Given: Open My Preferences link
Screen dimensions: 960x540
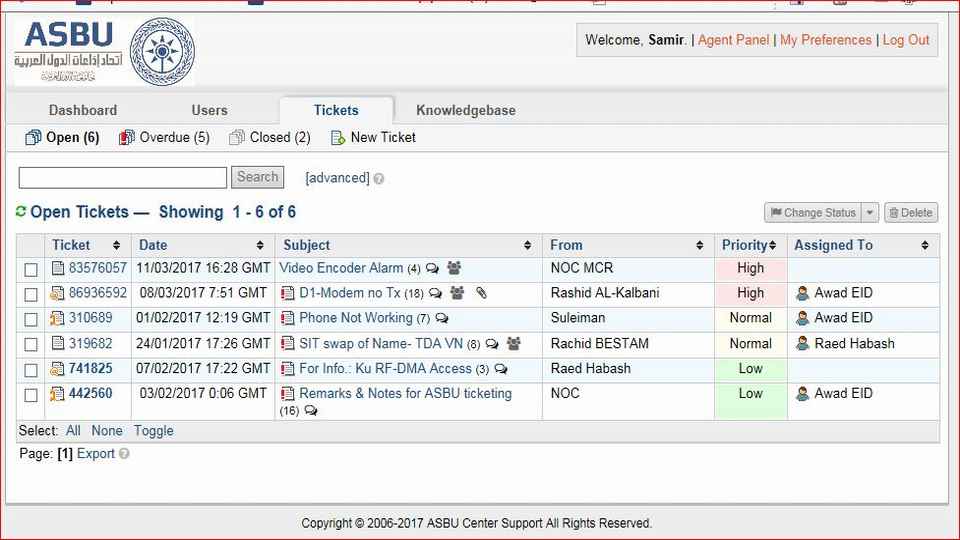Looking at the screenshot, I should [x=825, y=40].
